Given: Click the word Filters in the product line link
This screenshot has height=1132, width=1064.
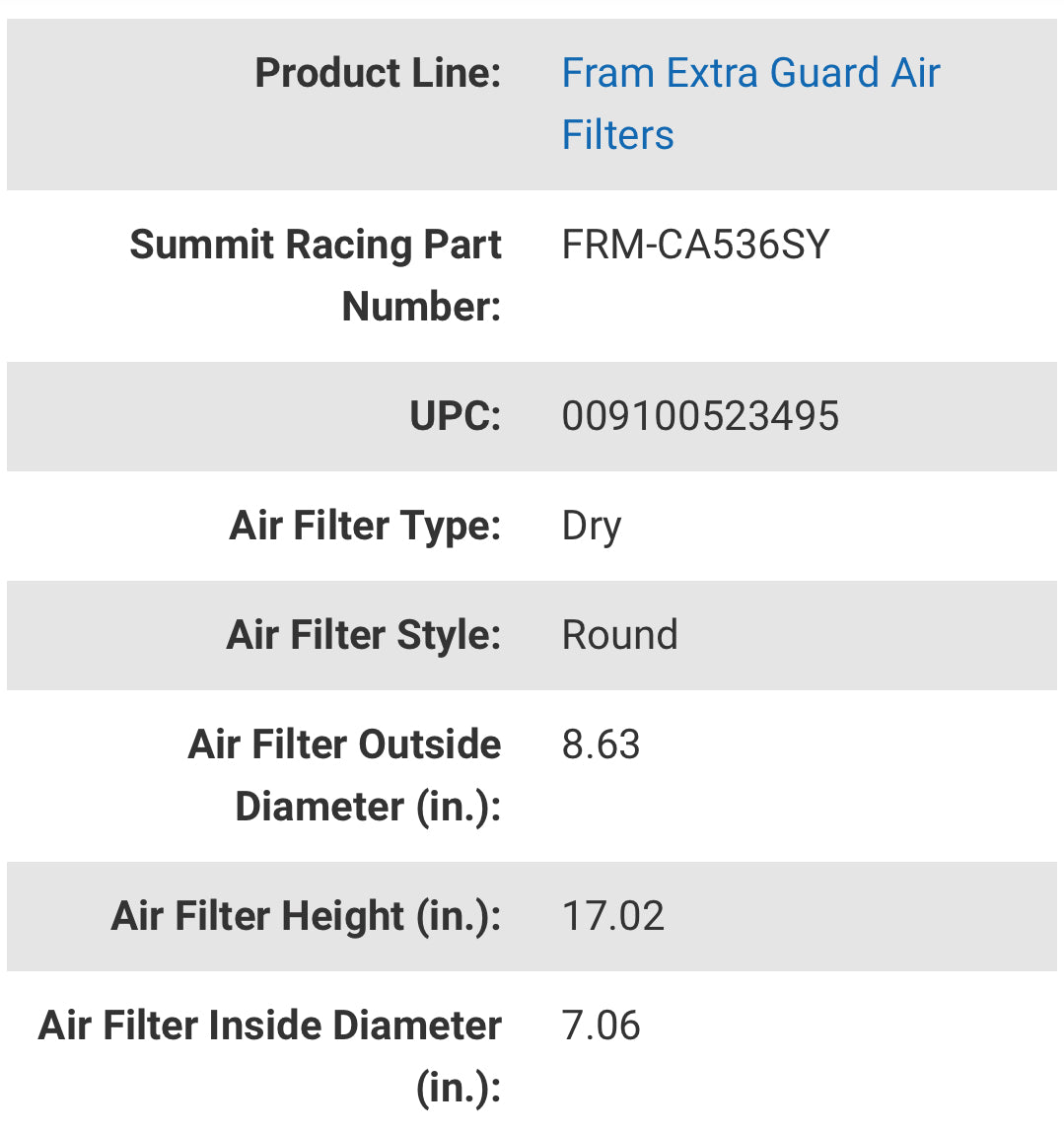Looking at the screenshot, I should click(617, 135).
